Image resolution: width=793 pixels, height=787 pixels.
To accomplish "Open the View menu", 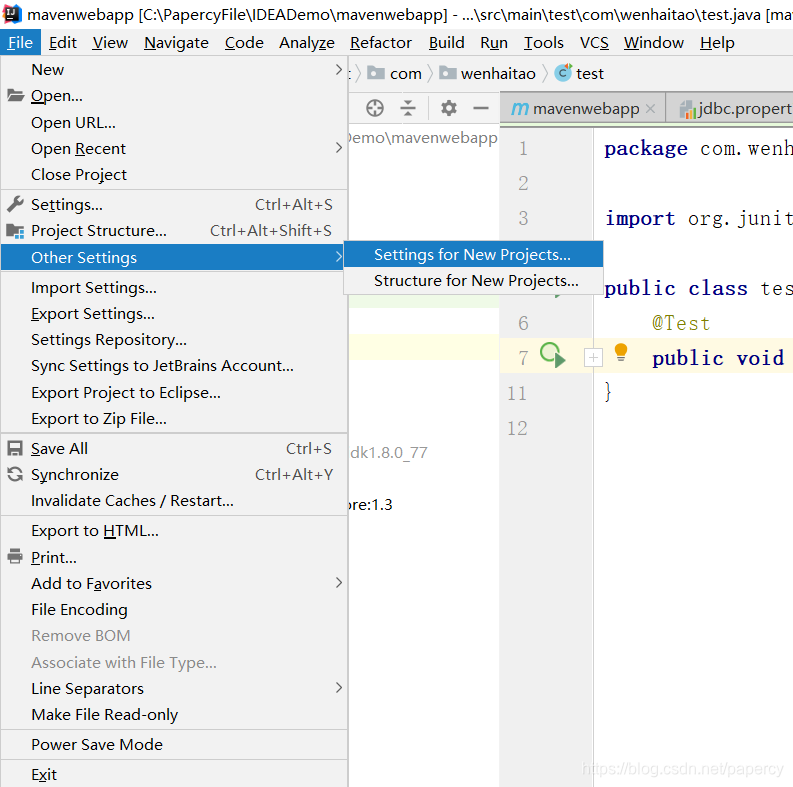I will tap(110, 43).
